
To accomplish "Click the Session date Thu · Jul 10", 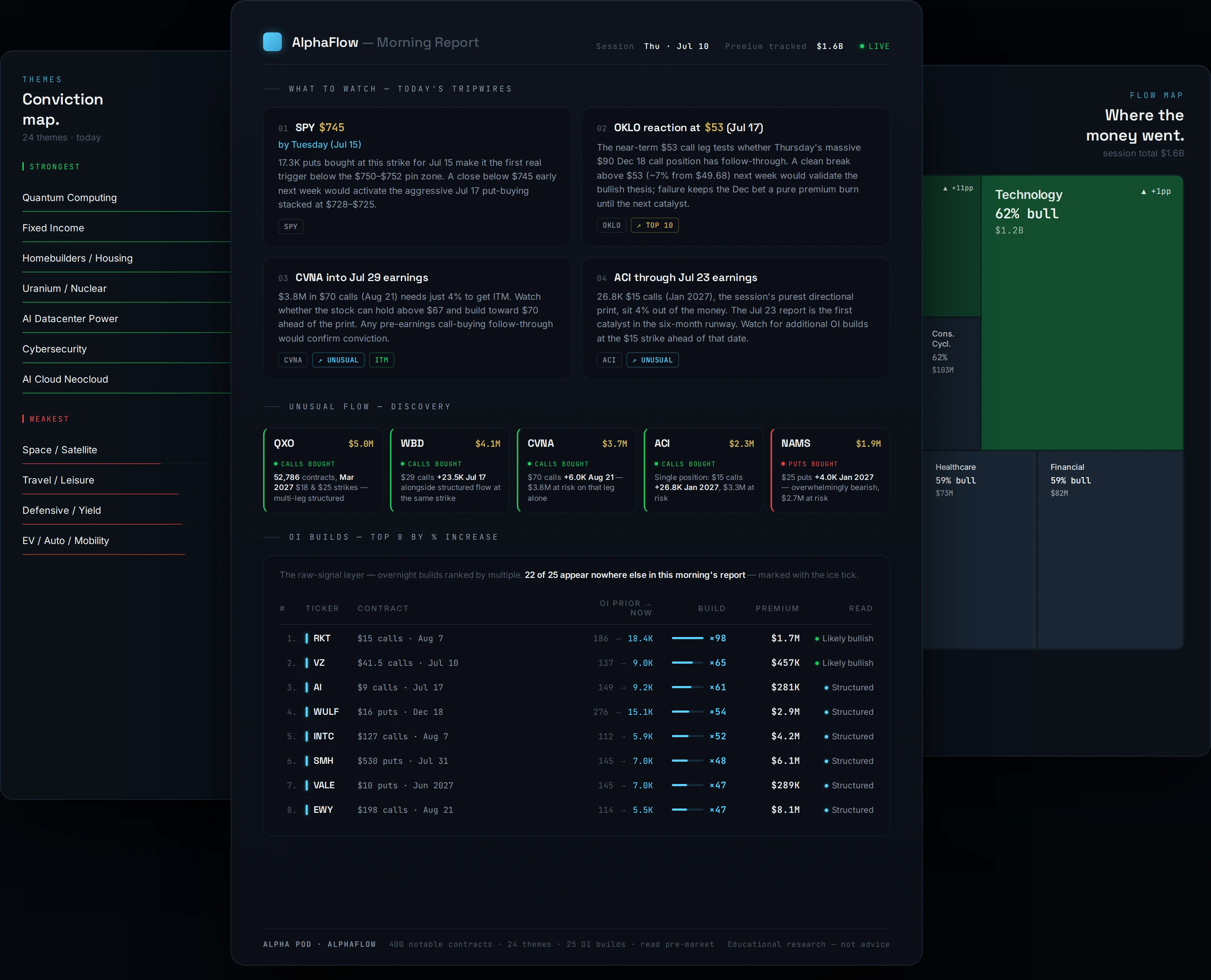I will pyautogui.click(x=676, y=46).
